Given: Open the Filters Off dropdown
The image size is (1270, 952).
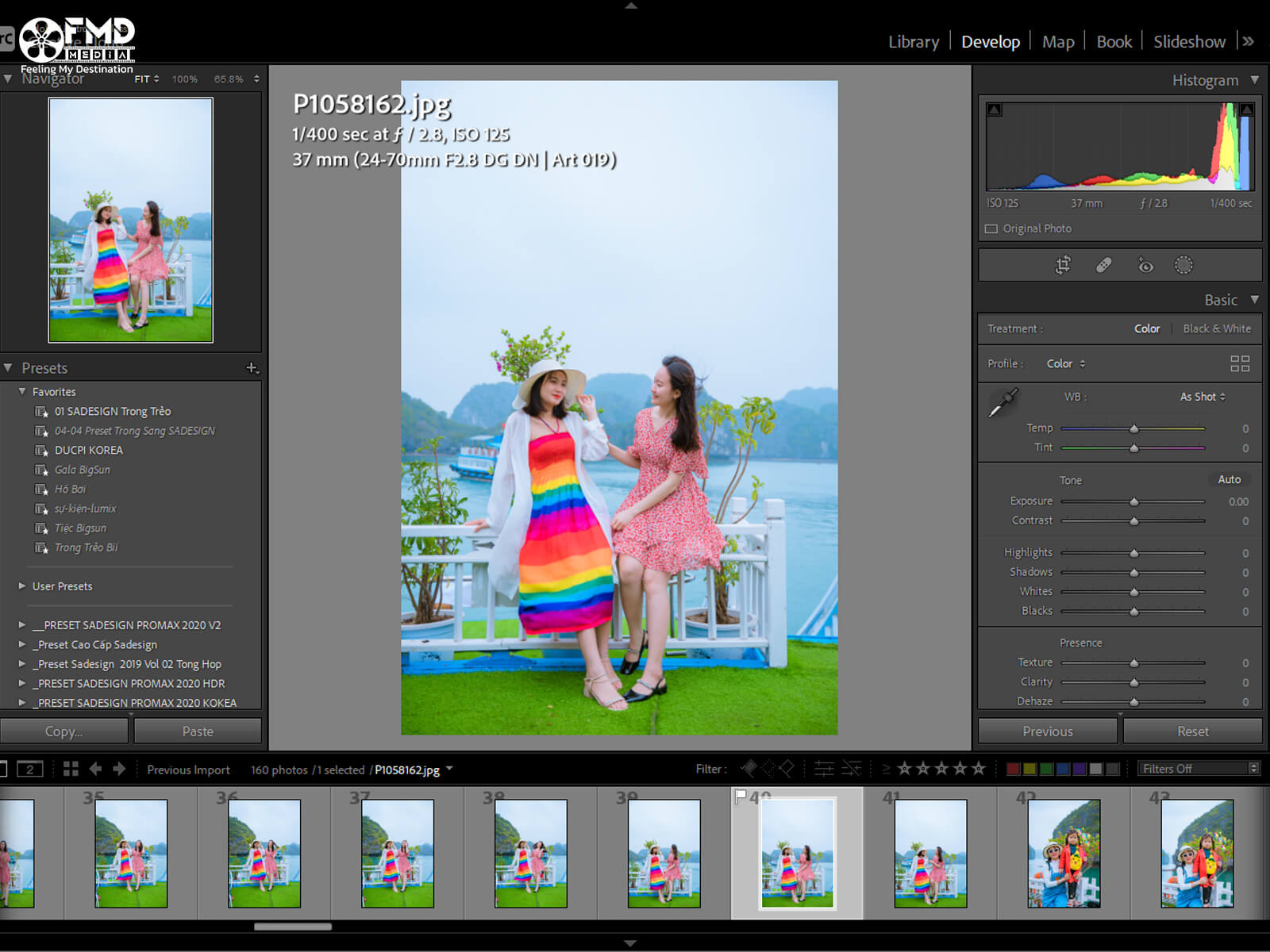Looking at the screenshot, I should pos(1199,769).
